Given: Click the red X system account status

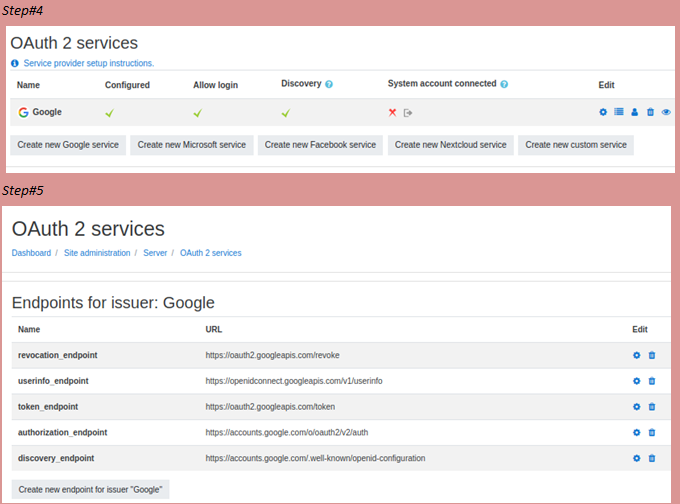Looking at the screenshot, I should point(392,113).
